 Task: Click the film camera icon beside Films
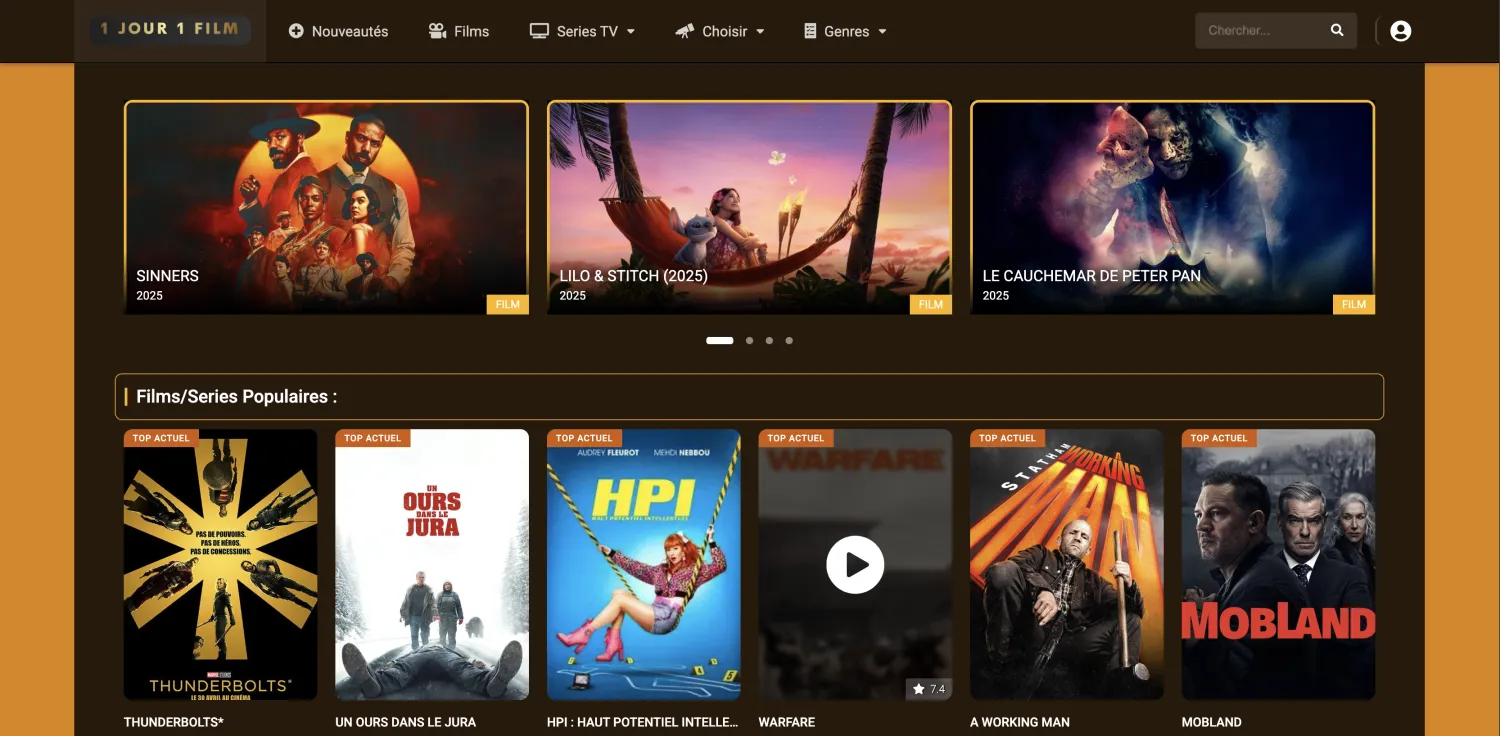click(437, 31)
